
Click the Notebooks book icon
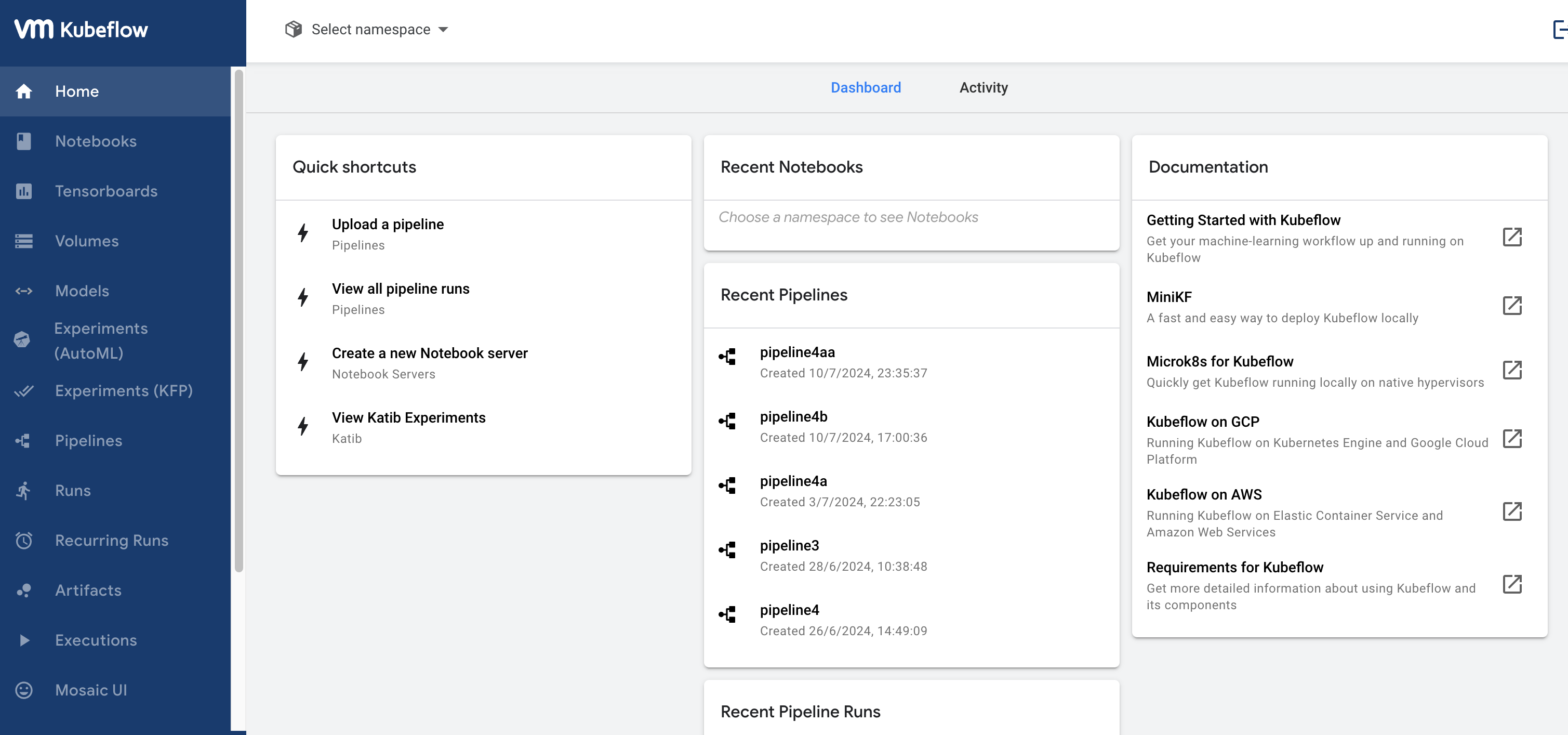tap(24, 141)
